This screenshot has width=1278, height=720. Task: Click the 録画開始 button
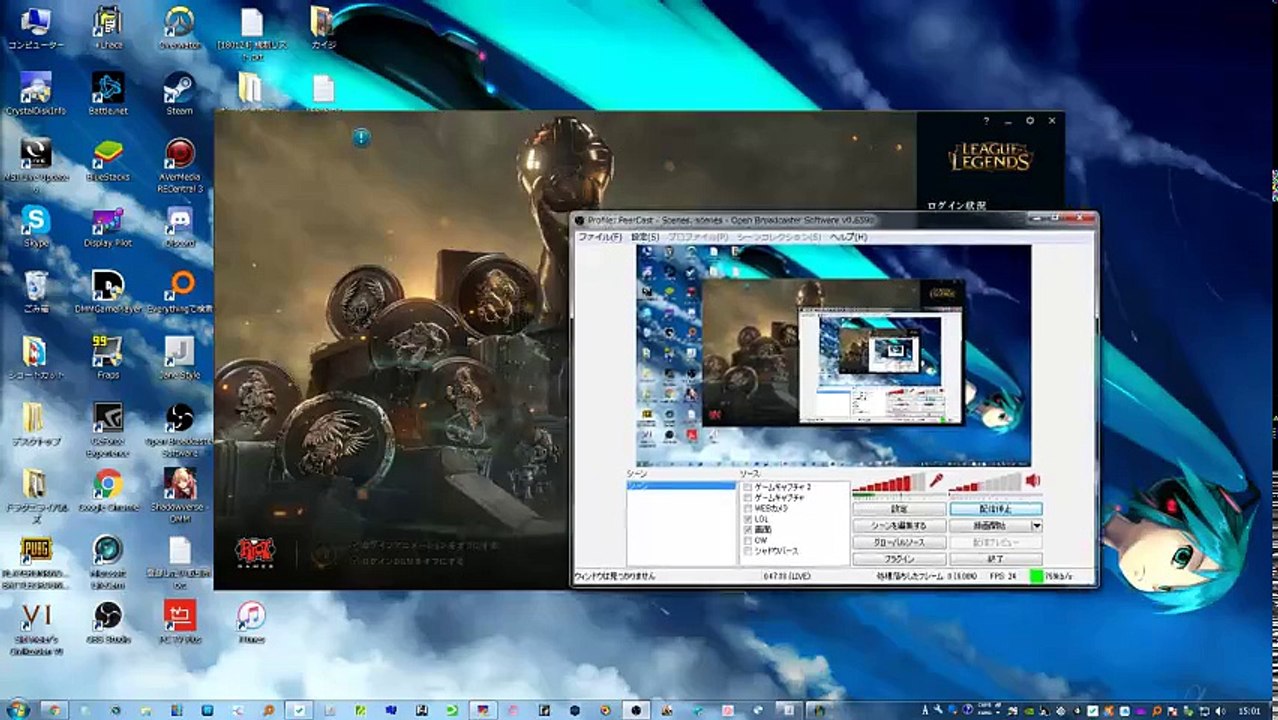(990, 526)
